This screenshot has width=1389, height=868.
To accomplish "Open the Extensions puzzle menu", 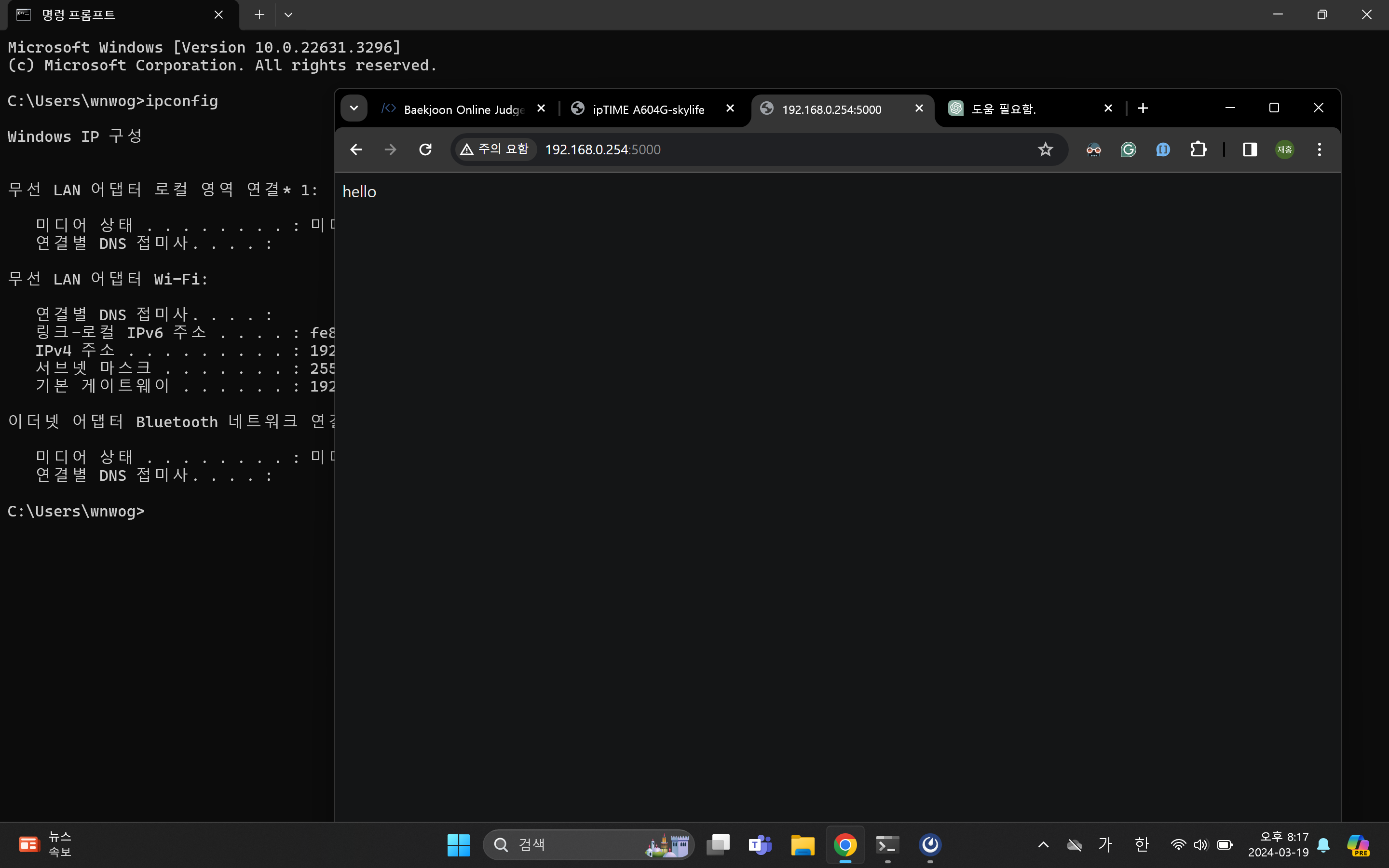I will (1198, 150).
